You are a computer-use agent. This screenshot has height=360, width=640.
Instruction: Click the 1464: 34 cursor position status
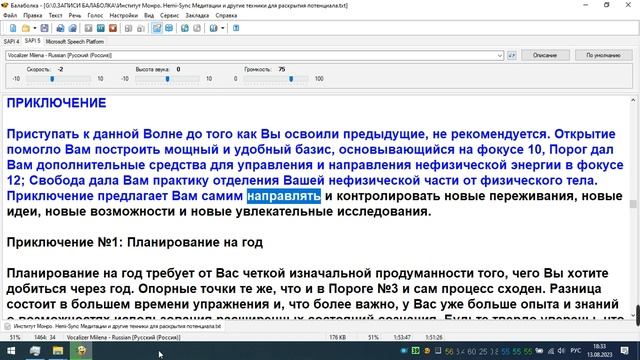(45, 338)
